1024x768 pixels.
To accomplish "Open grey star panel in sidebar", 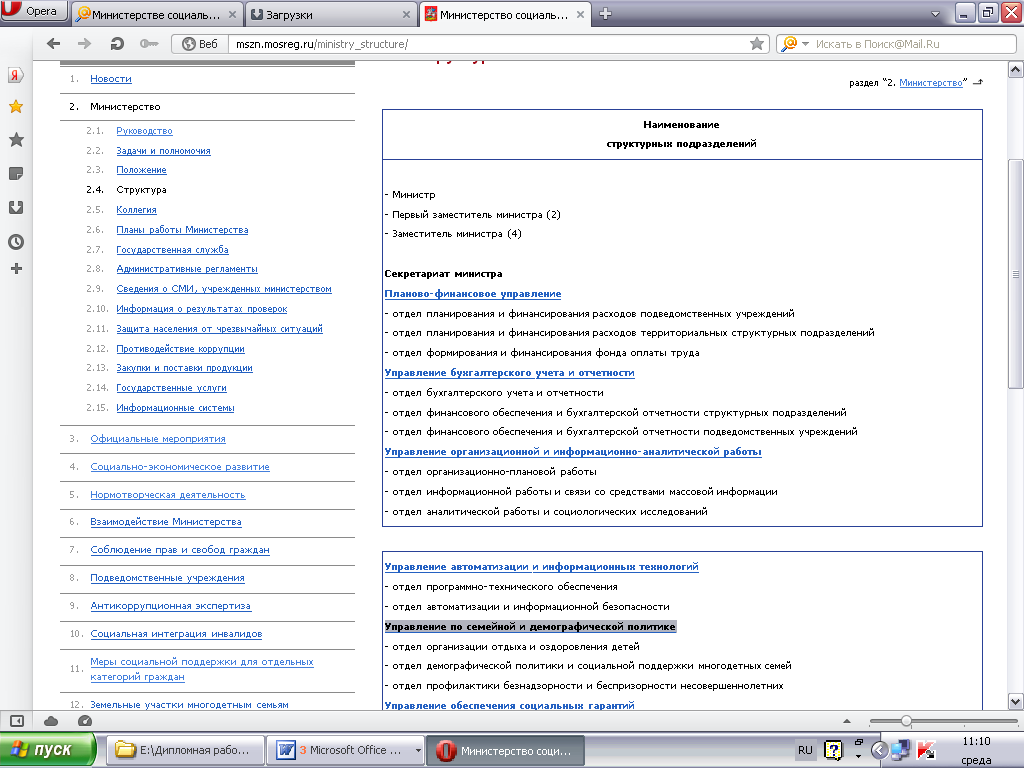I will click(16, 140).
